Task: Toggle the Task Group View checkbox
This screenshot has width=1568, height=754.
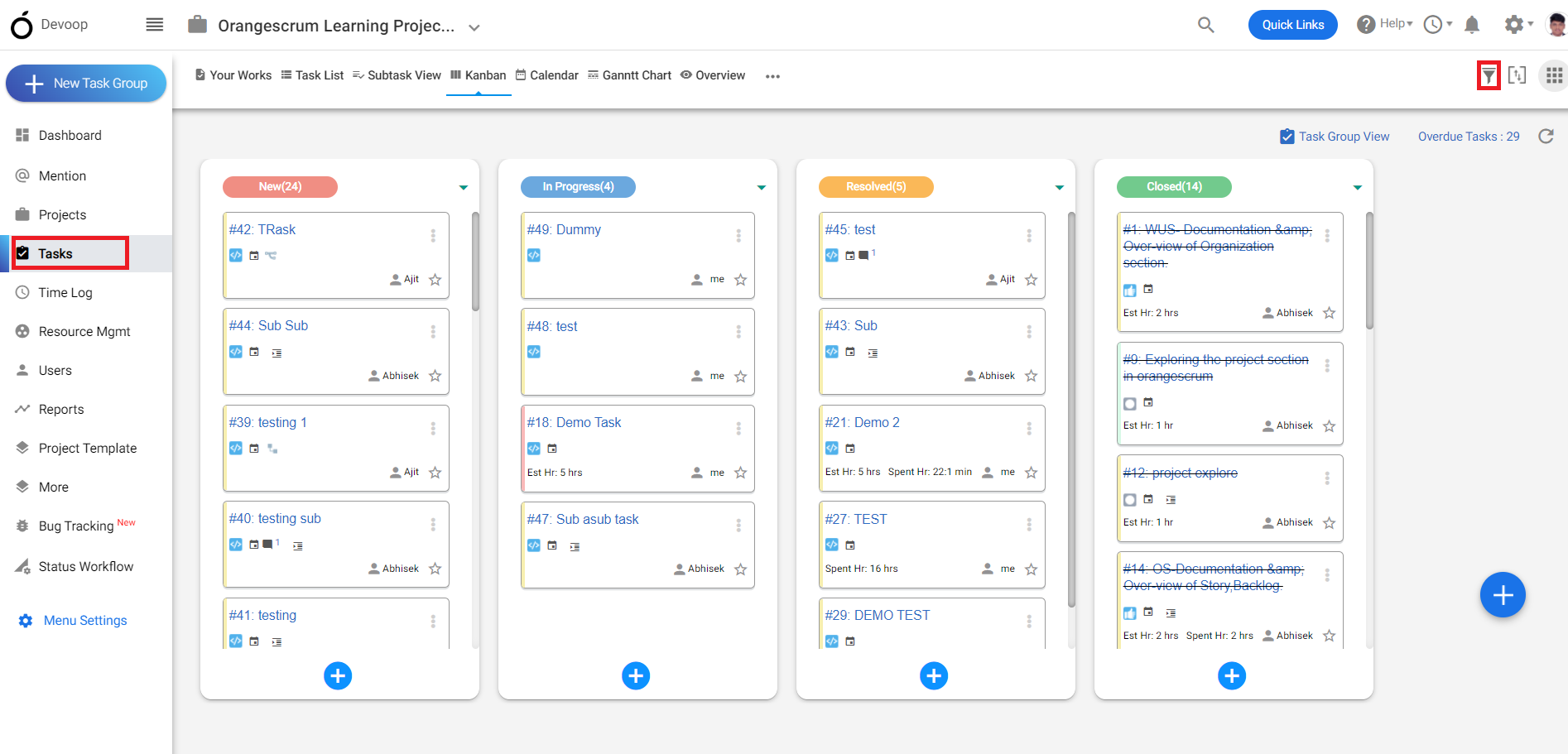Action: [x=1287, y=137]
